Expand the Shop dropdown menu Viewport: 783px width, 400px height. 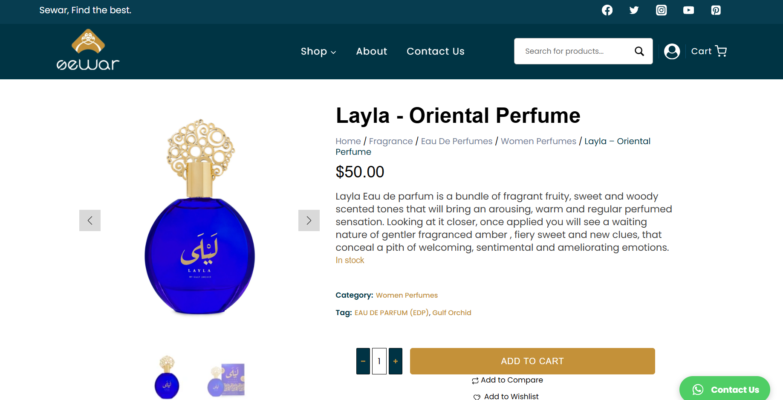click(x=318, y=51)
